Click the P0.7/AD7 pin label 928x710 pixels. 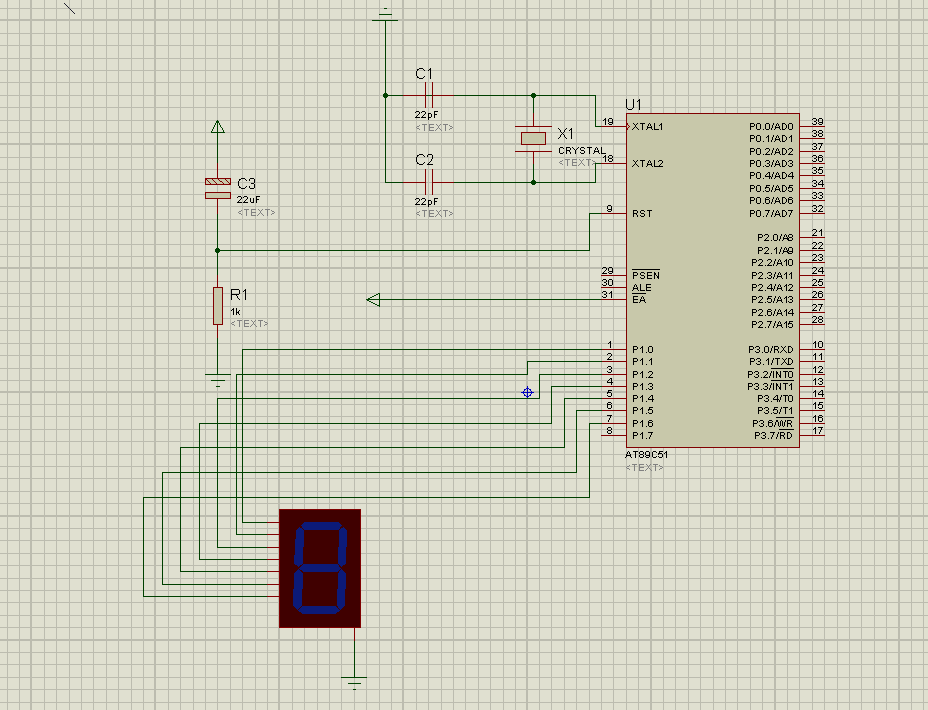point(771,214)
